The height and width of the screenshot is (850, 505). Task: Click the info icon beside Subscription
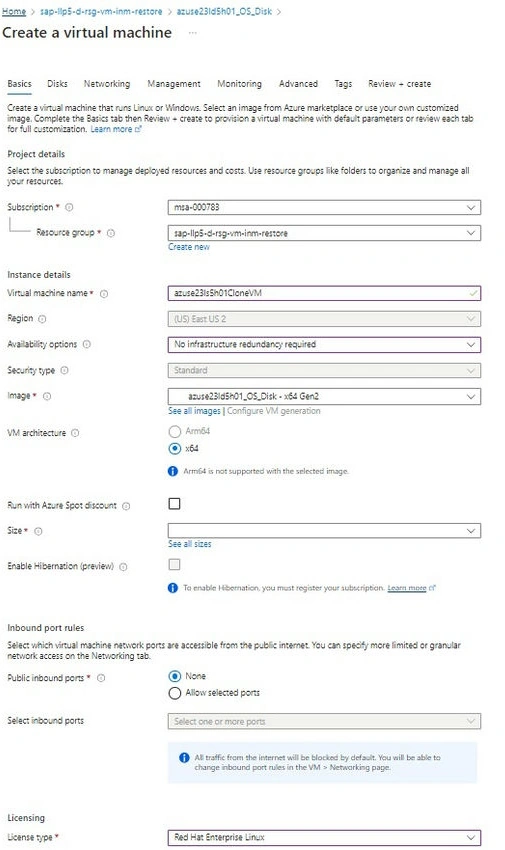69,207
